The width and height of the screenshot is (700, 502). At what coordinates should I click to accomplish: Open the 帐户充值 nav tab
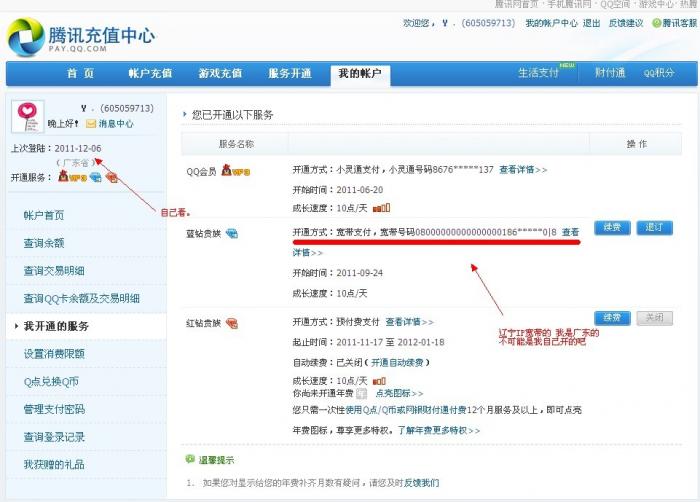tap(150, 73)
